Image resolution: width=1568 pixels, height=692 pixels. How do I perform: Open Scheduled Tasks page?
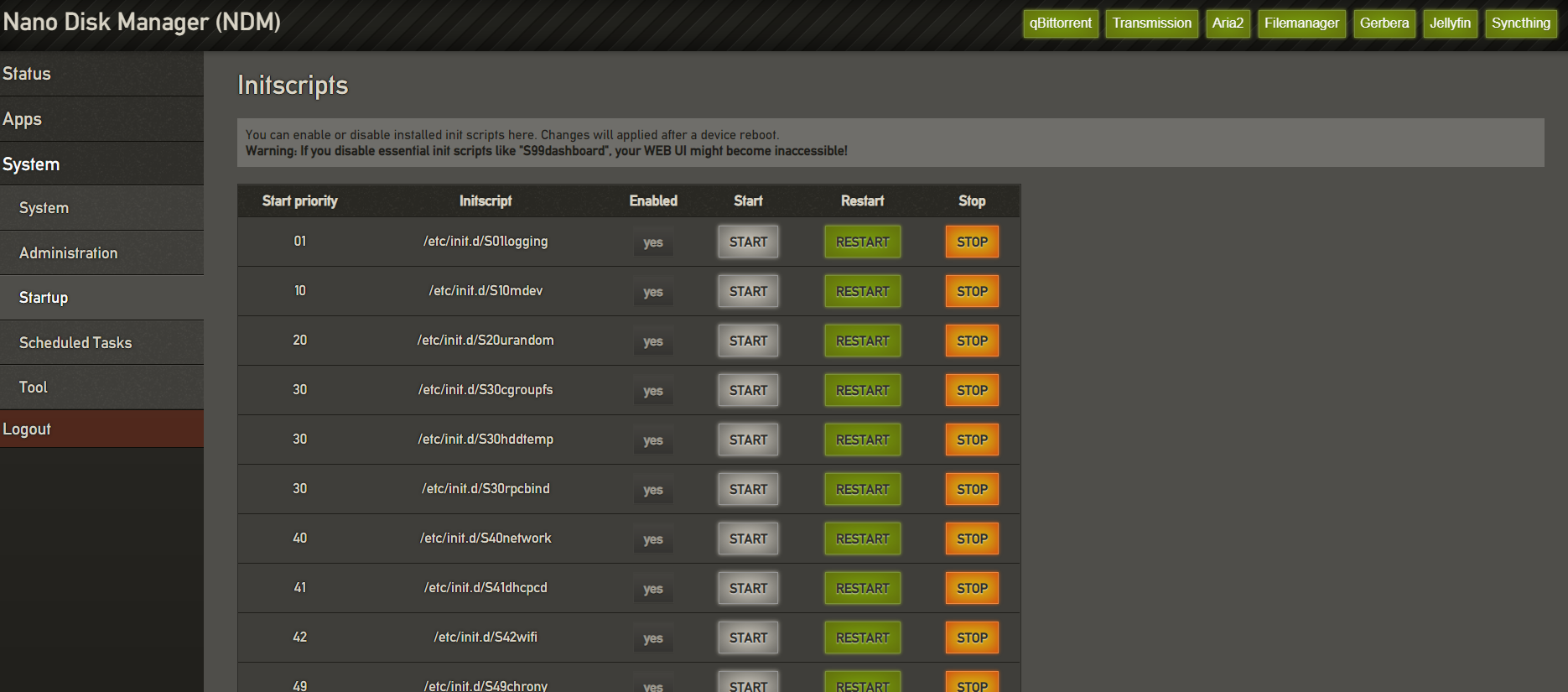pyautogui.click(x=101, y=343)
